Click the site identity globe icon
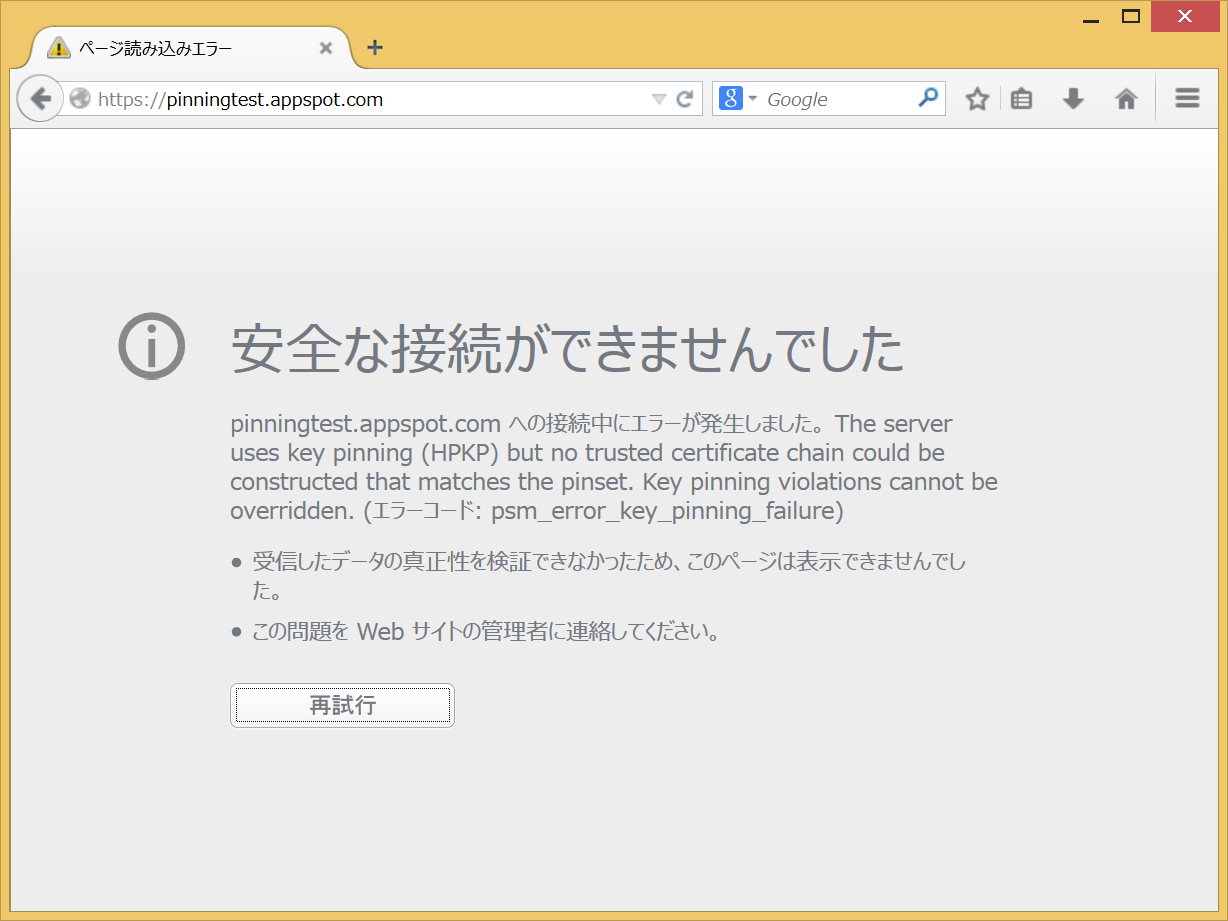This screenshot has height=921, width=1228. point(80,98)
